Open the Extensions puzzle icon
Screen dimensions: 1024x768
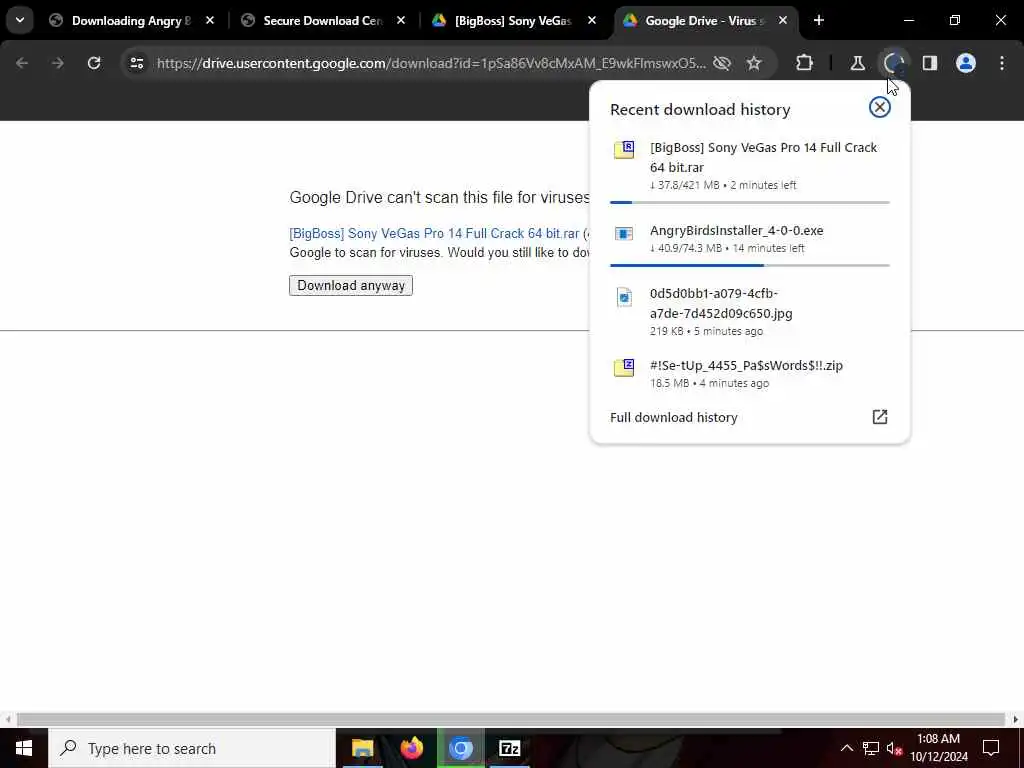click(x=805, y=63)
